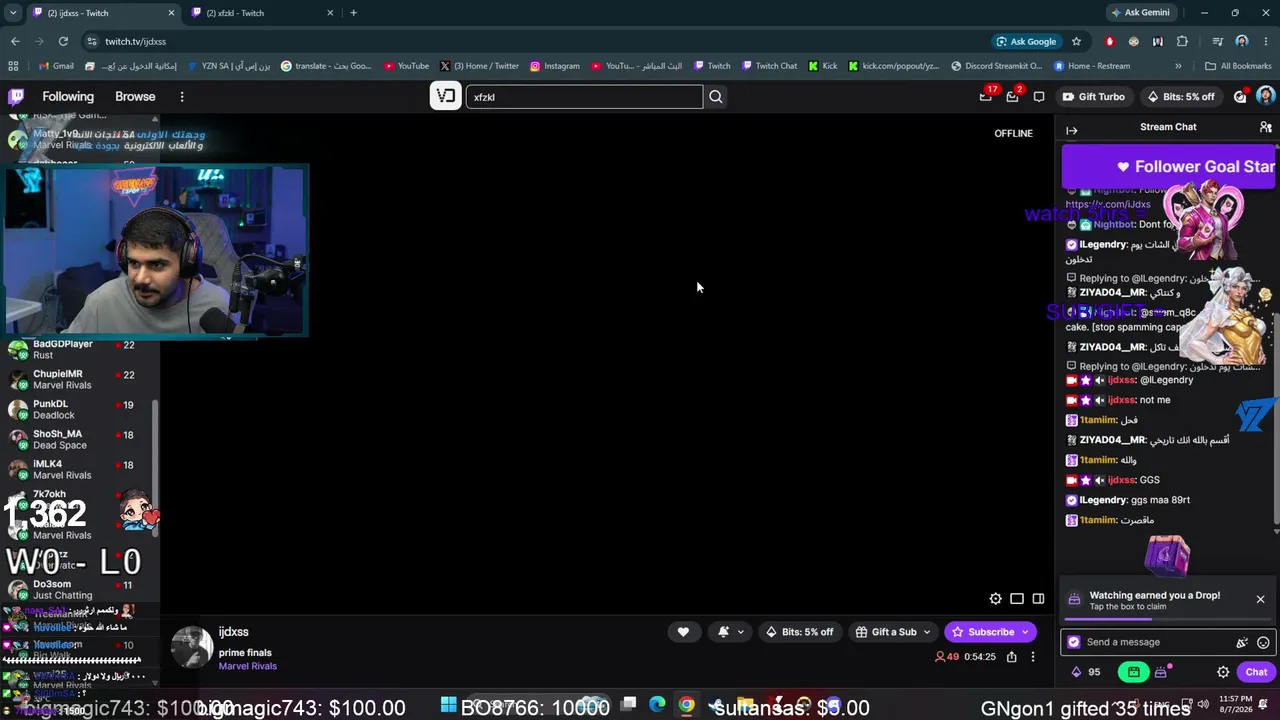
Task: Click Ask Google in the address bar
Action: tap(1026, 41)
